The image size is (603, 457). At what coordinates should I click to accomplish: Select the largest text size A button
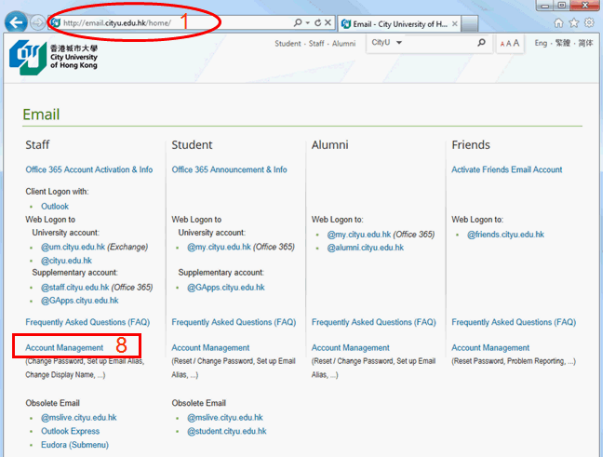(x=517, y=43)
